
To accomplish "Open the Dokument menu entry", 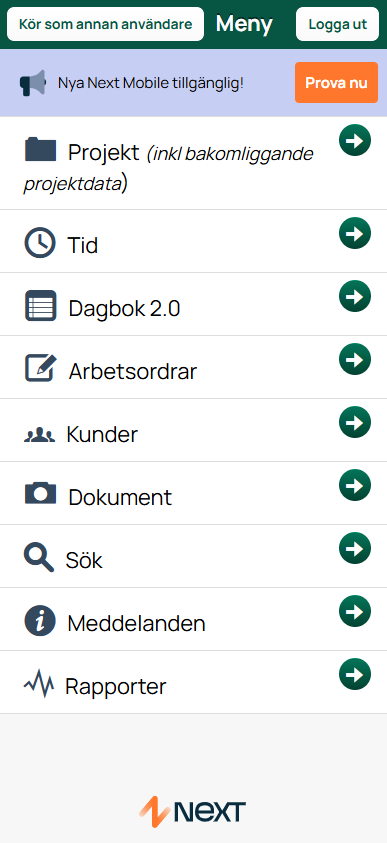I will coord(194,493).
